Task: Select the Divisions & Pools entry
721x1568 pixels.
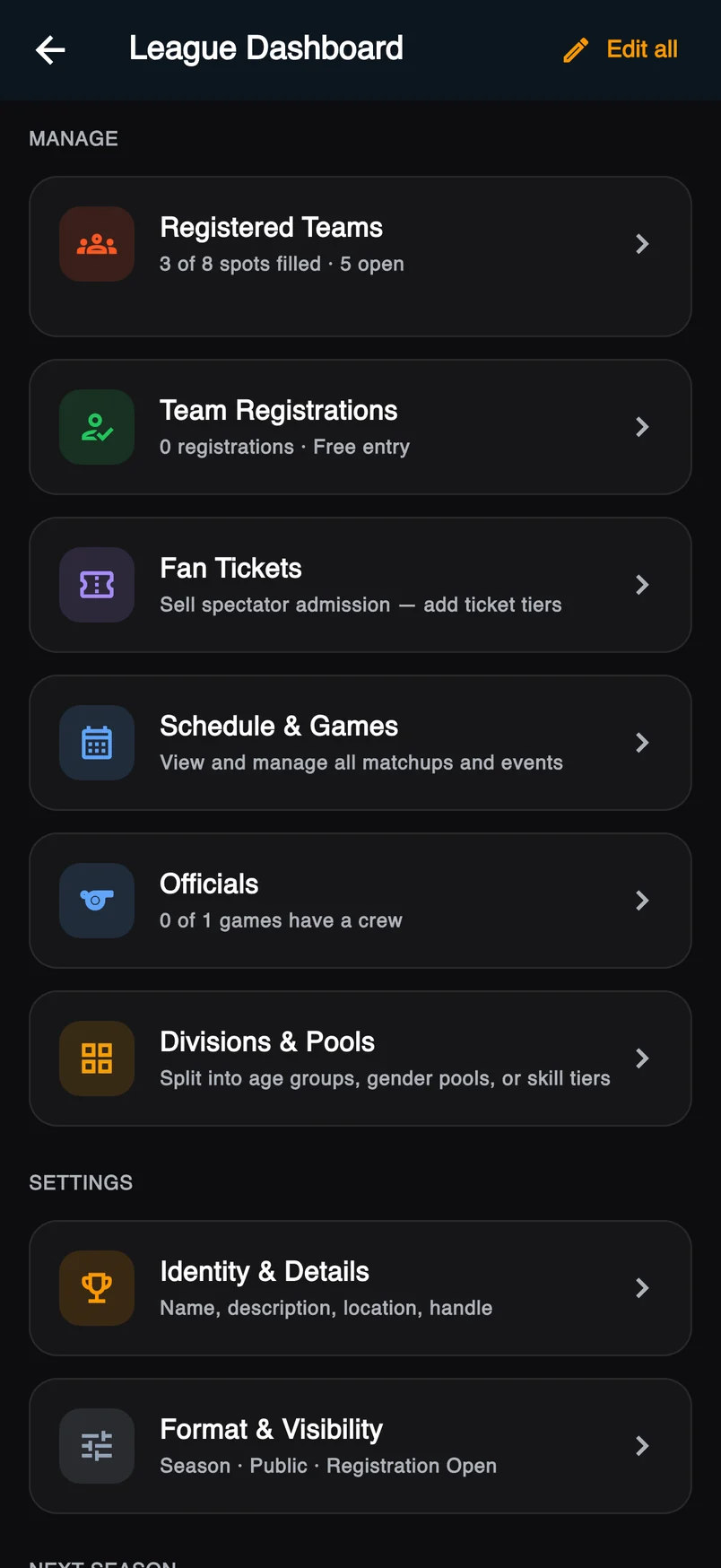Action: [x=360, y=1058]
